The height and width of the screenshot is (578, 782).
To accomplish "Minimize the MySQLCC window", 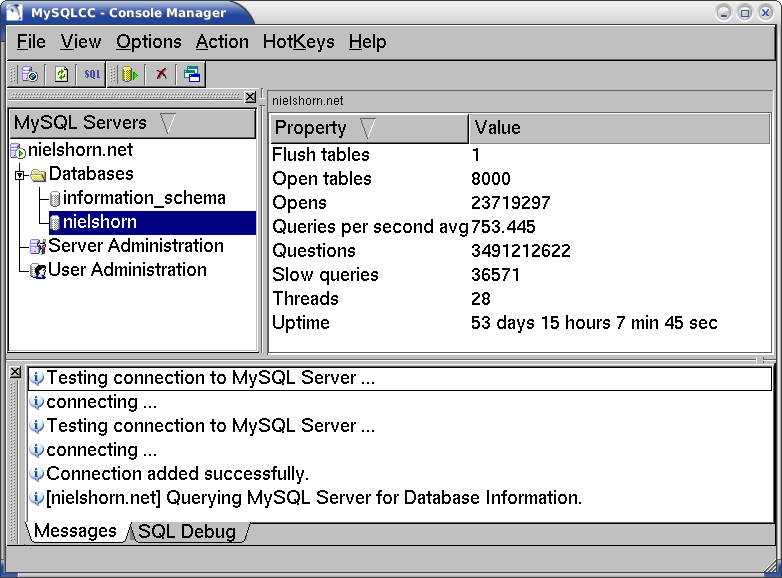I will pyautogui.click(x=724, y=12).
